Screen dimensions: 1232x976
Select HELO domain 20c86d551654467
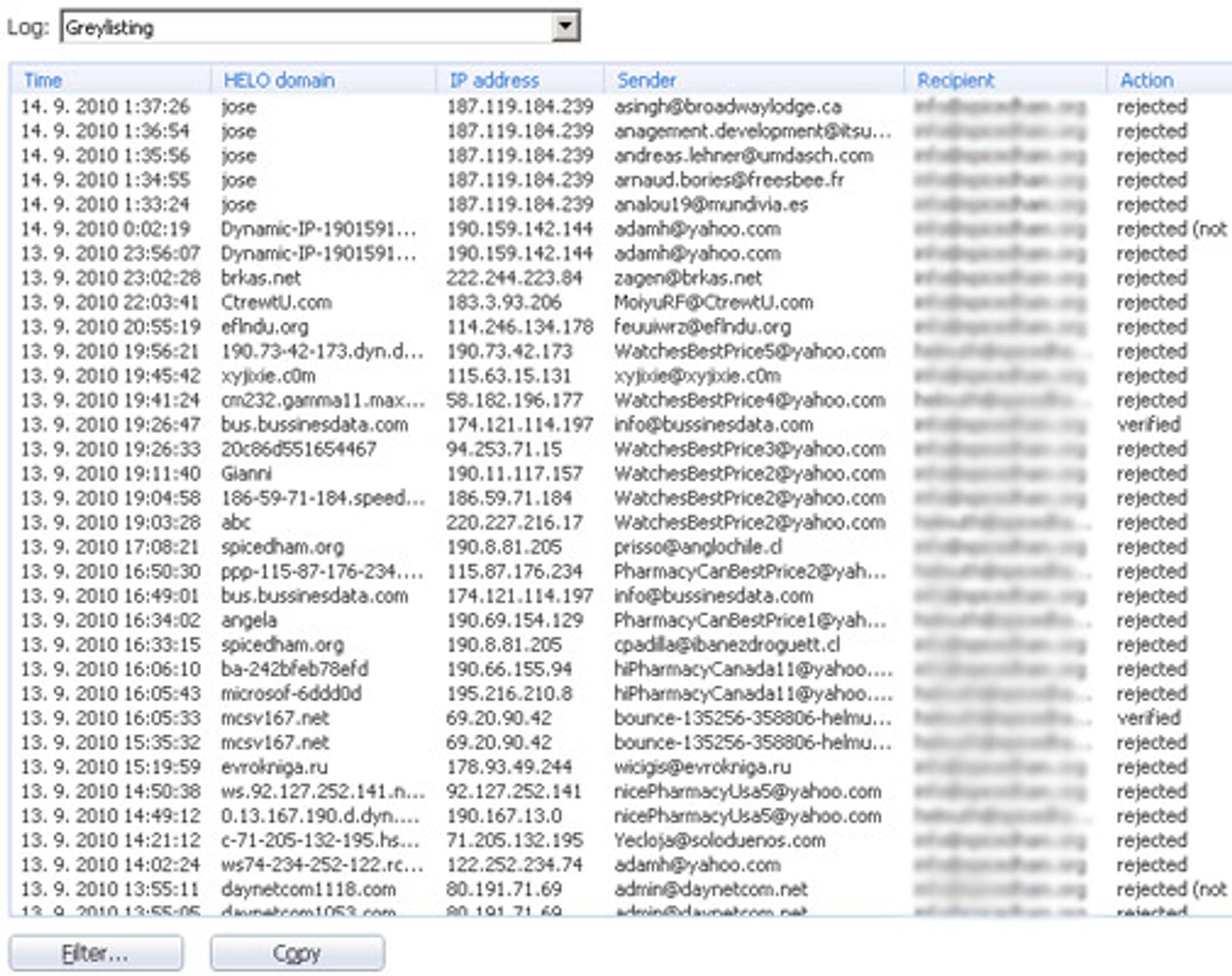299,449
